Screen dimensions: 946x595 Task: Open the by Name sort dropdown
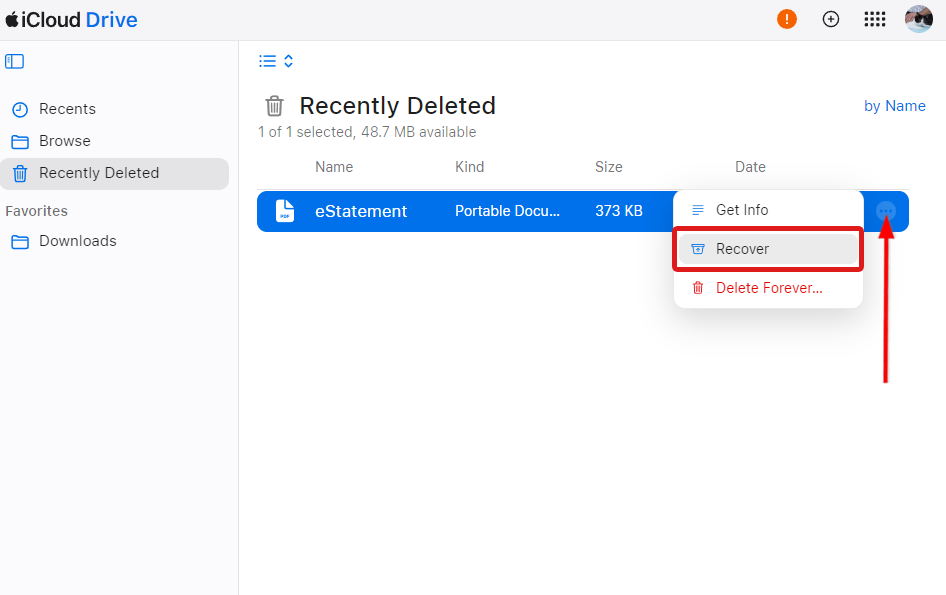click(895, 106)
